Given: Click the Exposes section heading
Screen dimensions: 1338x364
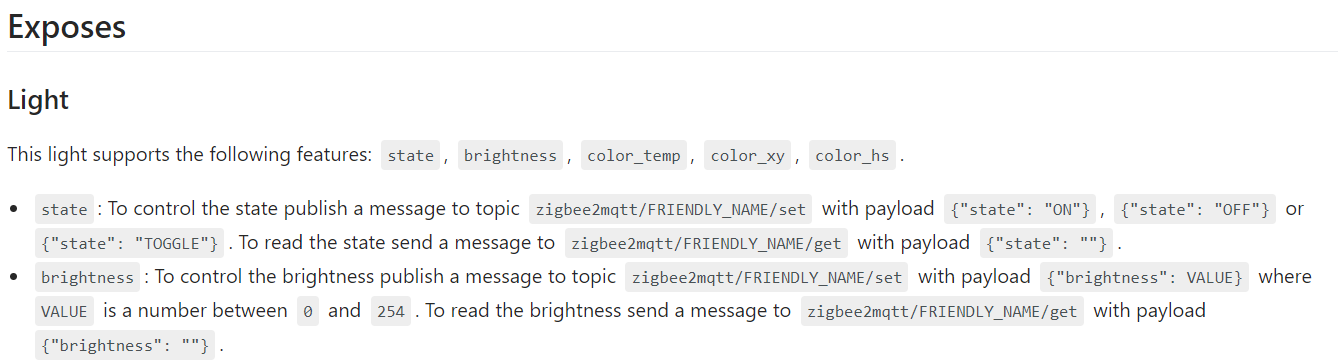Looking at the screenshot, I should click(x=67, y=27).
